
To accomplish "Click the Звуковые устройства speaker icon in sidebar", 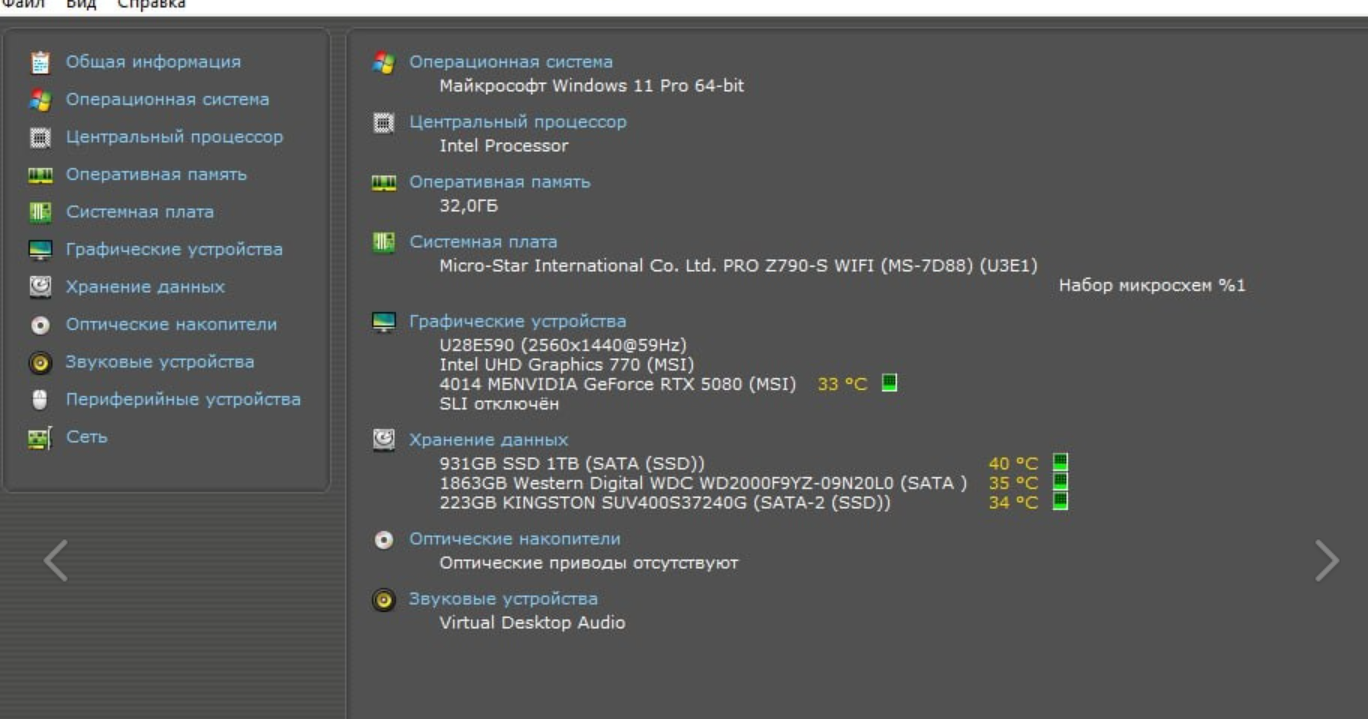I will pyautogui.click(x=40, y=363).
